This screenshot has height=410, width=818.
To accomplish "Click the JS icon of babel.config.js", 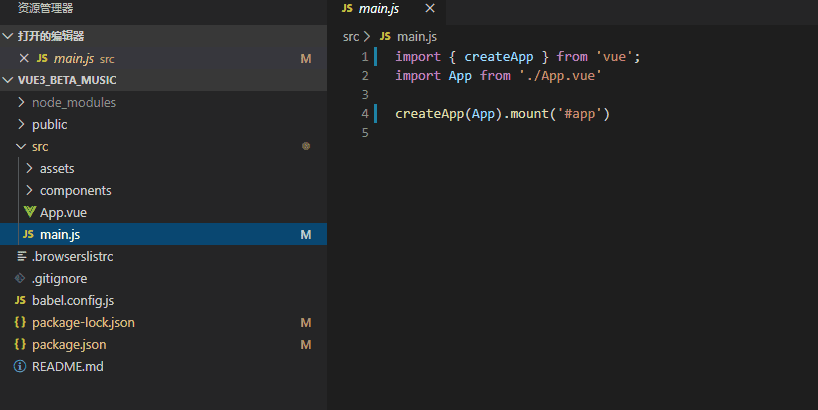I will [x=20, y=300].
